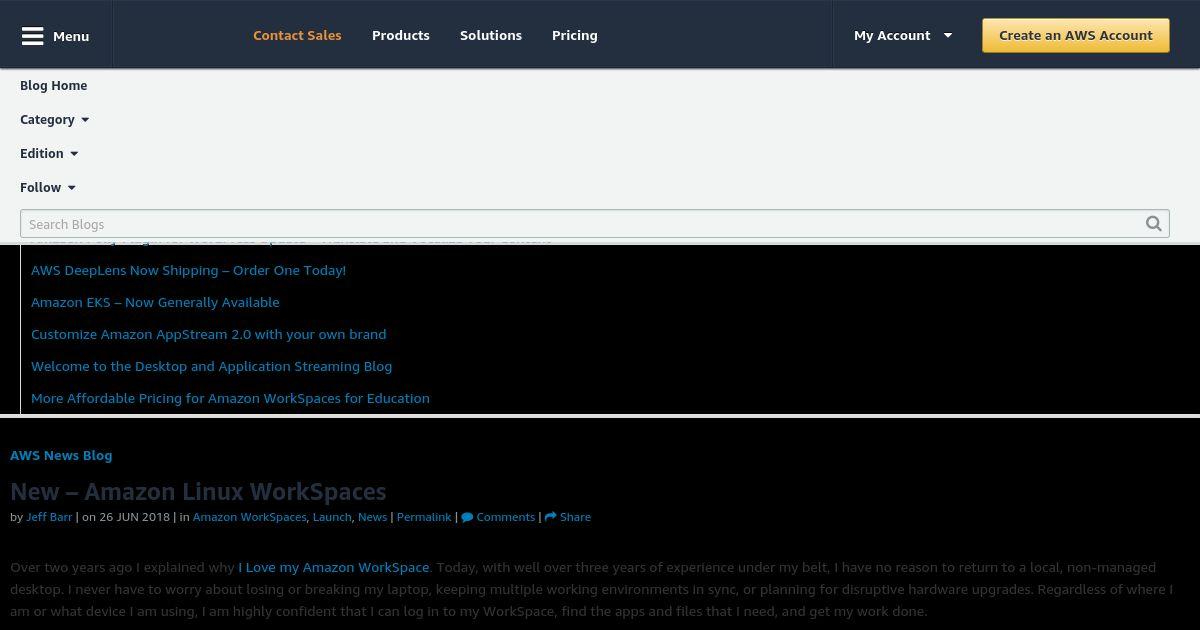
Task: Open the Pricing menu item
Action: 575,35
